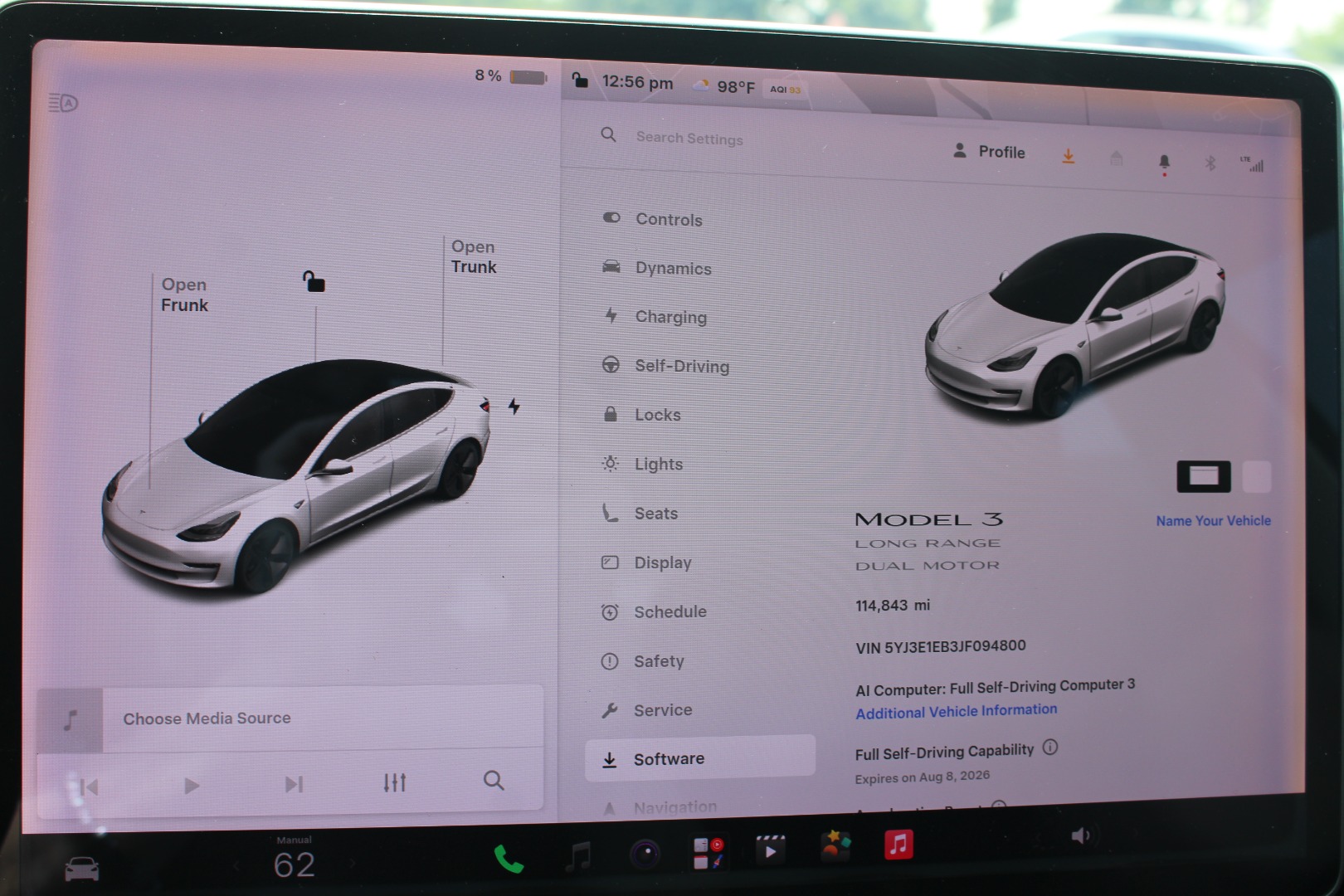This screenshot has width=1344, height=896.
Task: Tap the VIN 5YJ3E1EB3JF094800 text
Action: 941,646
